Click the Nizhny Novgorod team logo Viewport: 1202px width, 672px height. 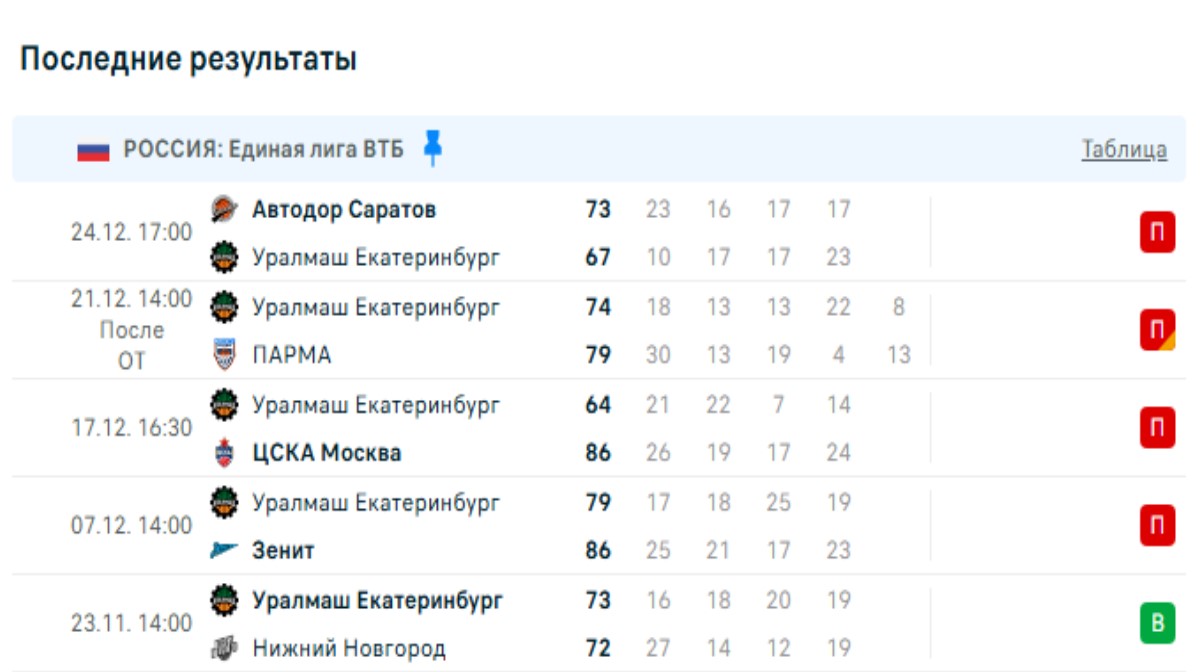(x=224, y=649)
